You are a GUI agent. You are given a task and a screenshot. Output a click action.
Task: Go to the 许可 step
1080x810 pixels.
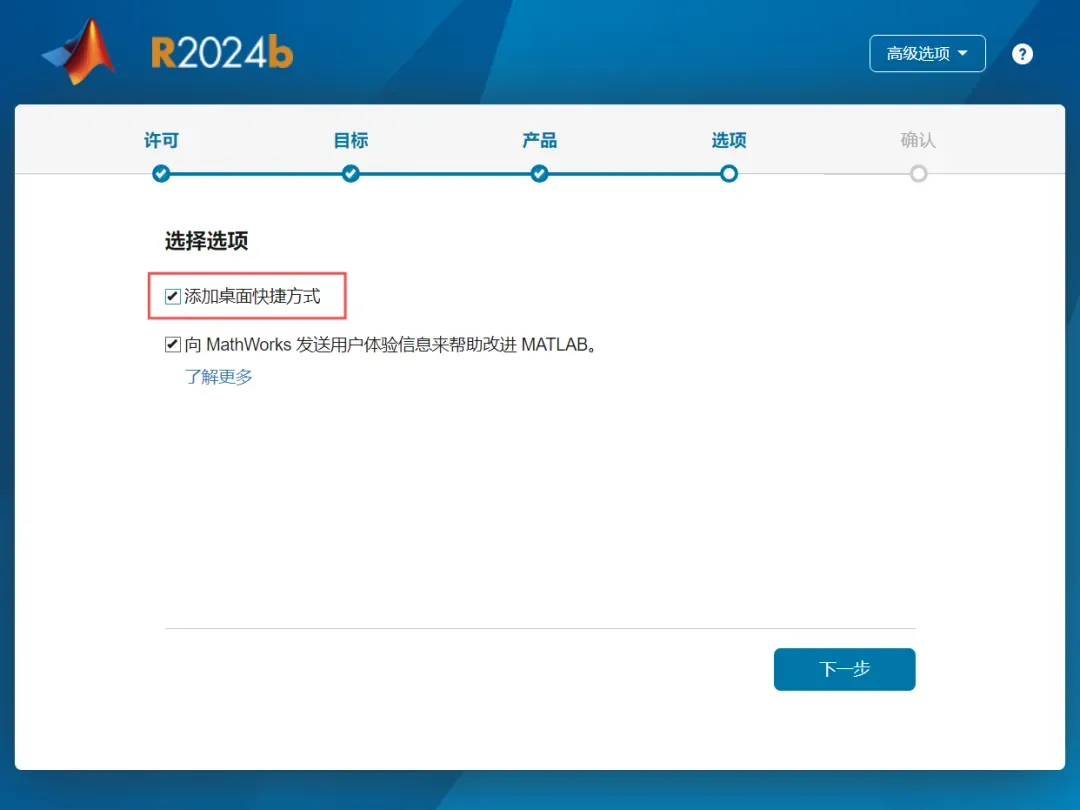tap(161, 141)
